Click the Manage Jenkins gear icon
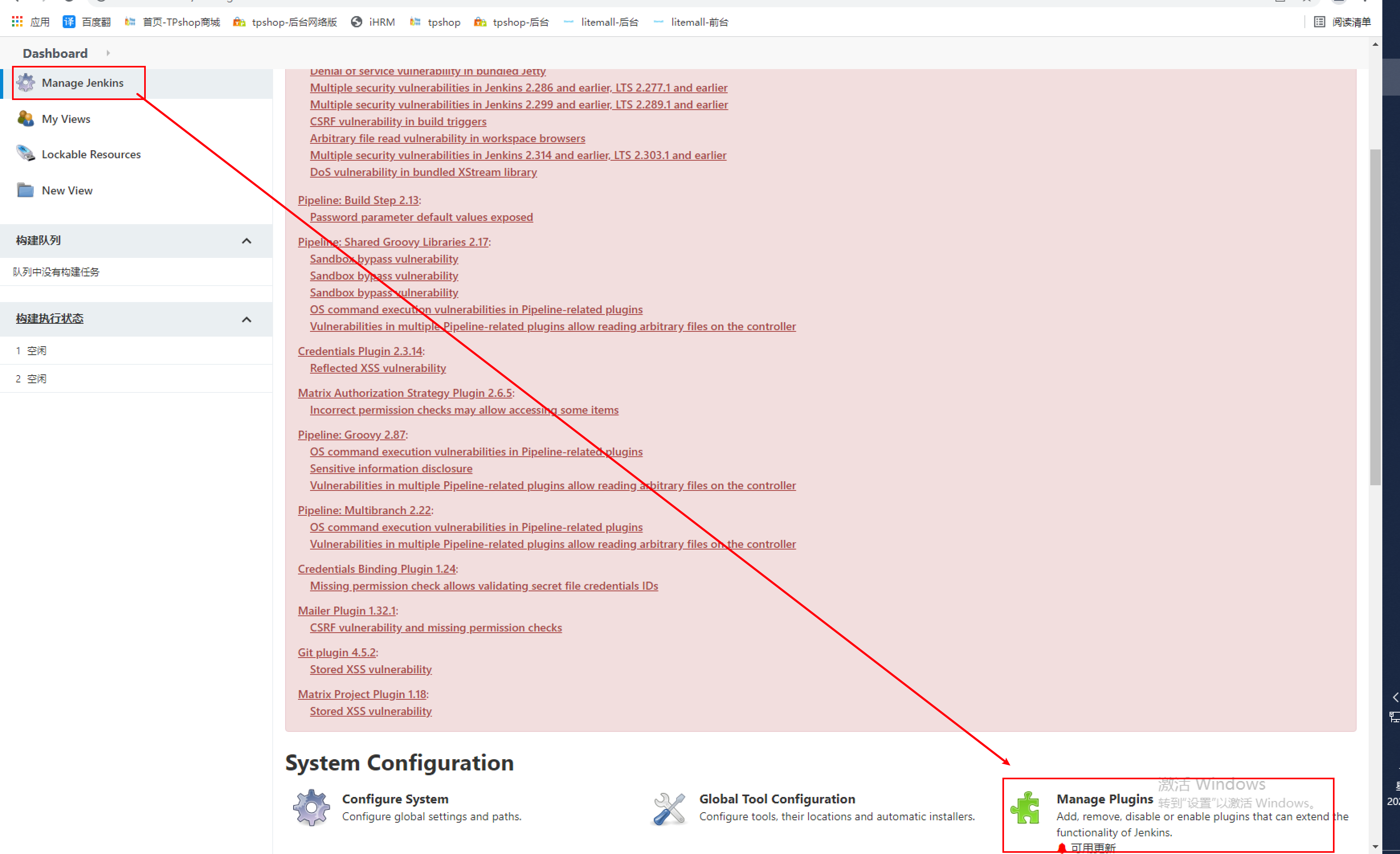The height and width of the screenshot is (854, 1400). pos(26,83)
